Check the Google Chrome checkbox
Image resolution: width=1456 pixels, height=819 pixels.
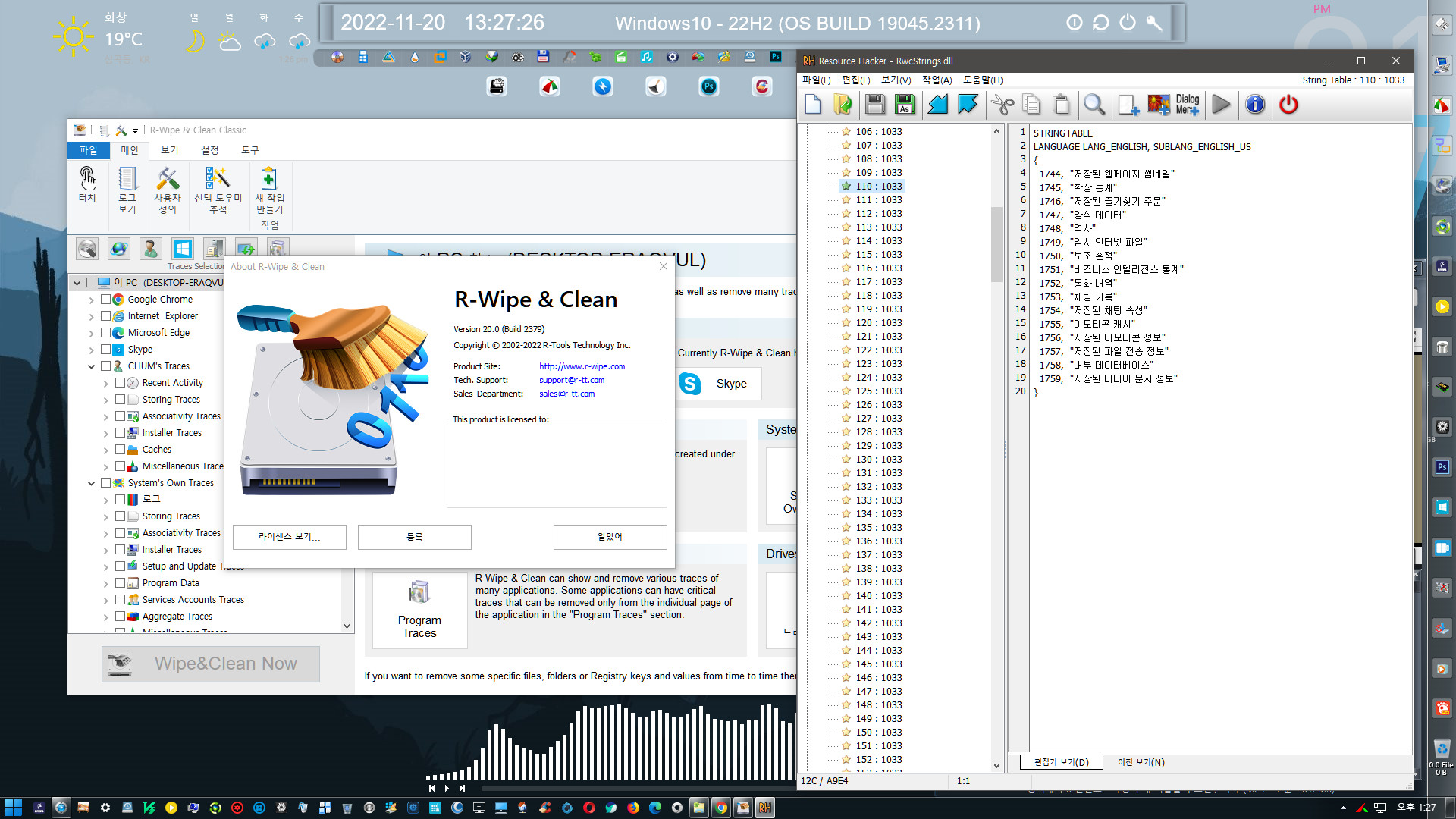[x=105, y=300]
